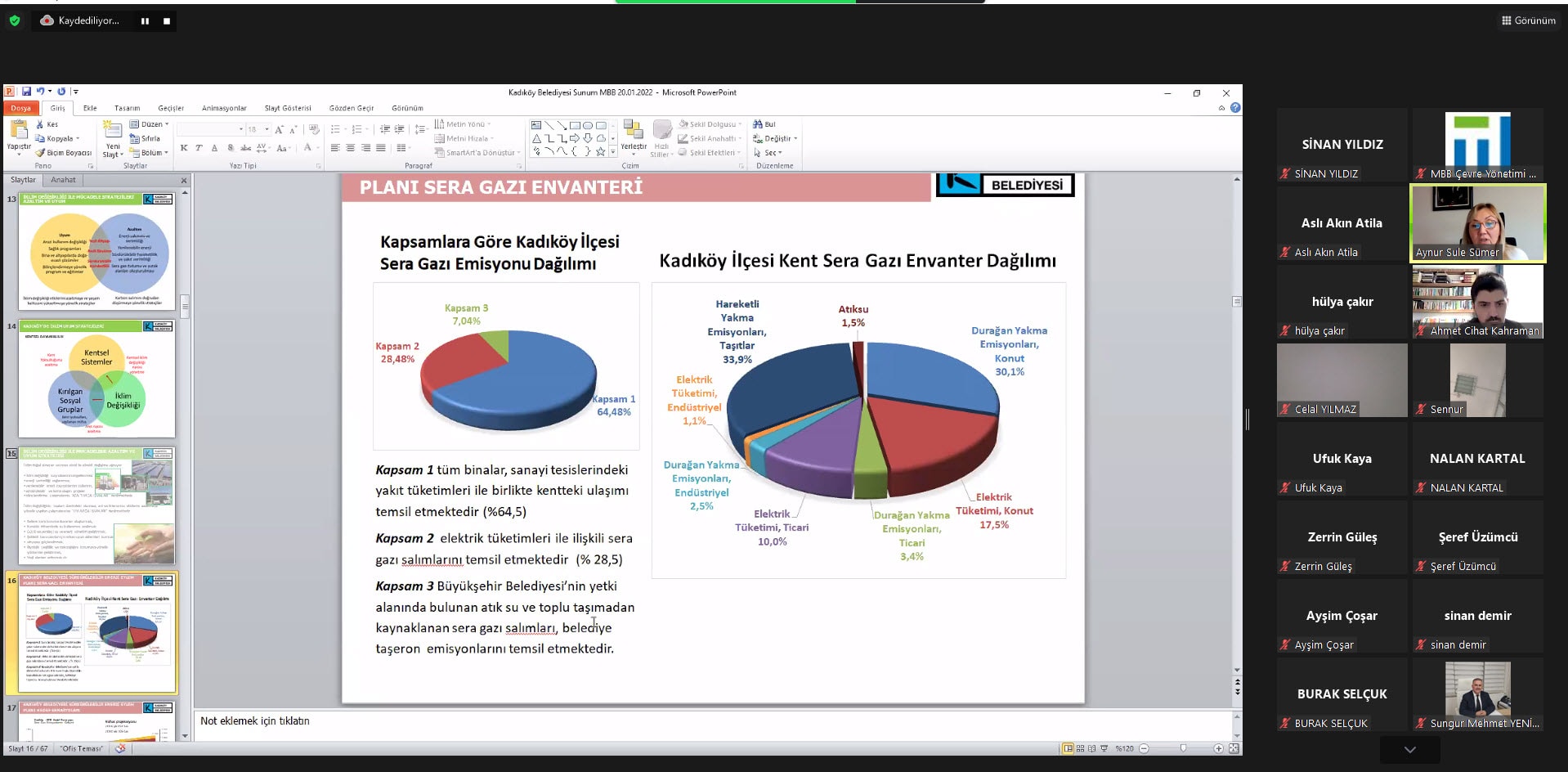Redo the action via Quick Access toolbar
The image size is (1568, 772).
pos(61,92)
